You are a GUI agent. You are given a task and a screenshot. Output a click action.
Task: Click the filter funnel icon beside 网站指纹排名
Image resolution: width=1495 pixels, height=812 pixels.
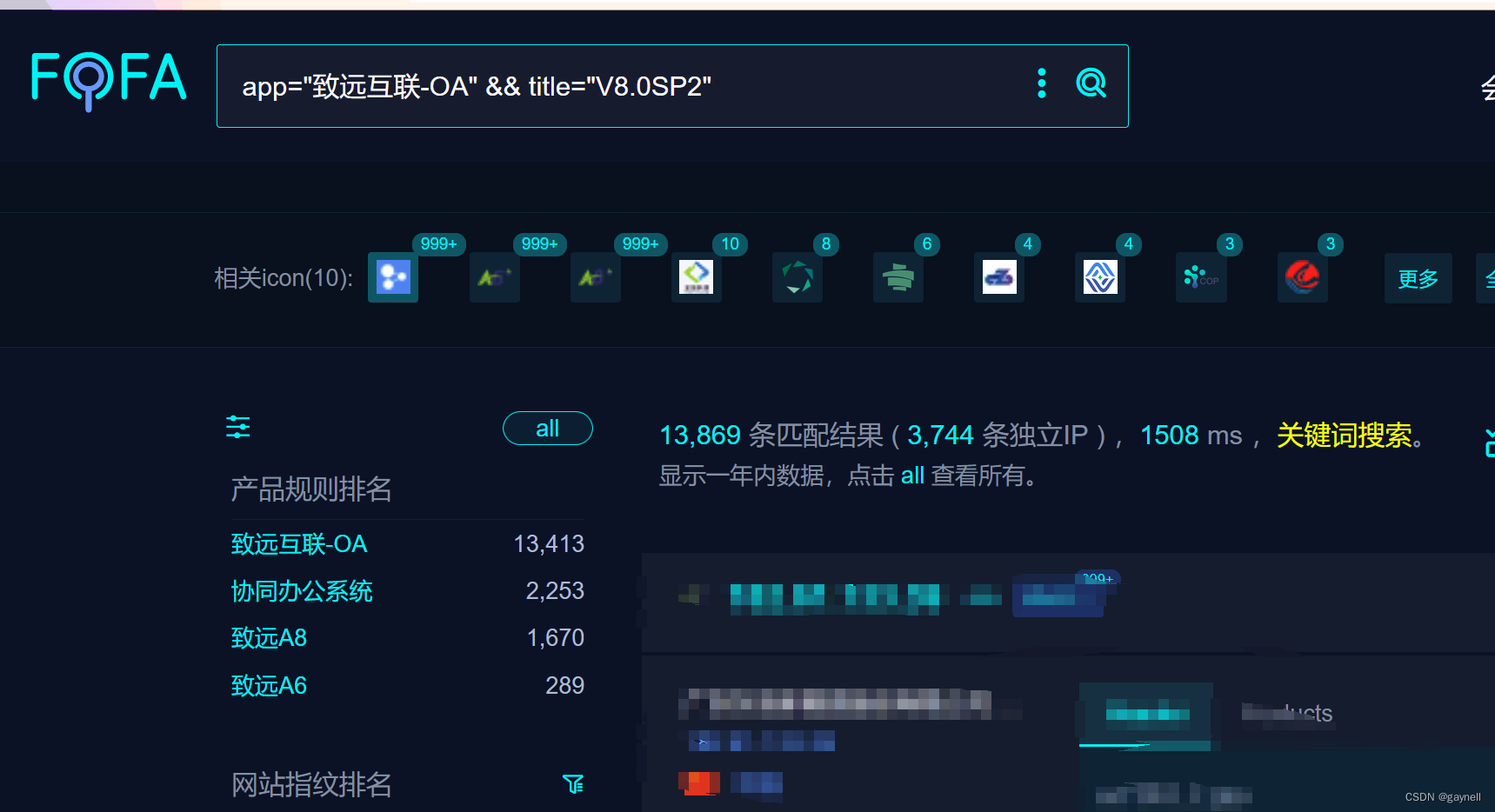click(573, 784)
